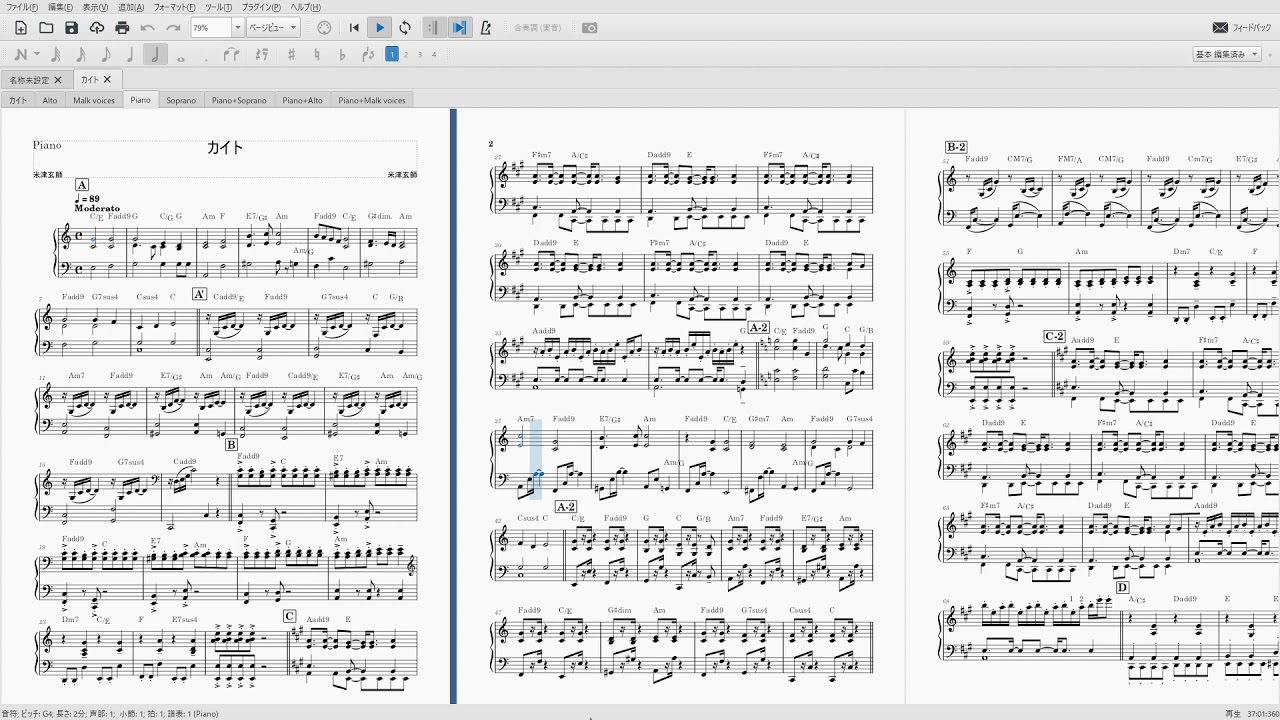Toggle play repeats button

(434, 28)
